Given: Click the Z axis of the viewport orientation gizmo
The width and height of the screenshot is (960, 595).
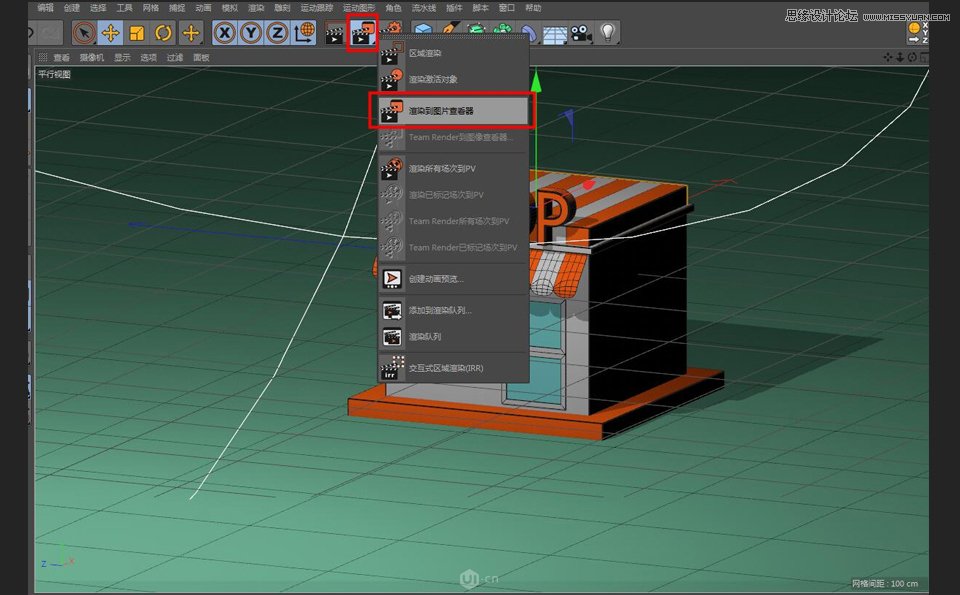Looking at the screenshot, I should (x=44, y=564).
